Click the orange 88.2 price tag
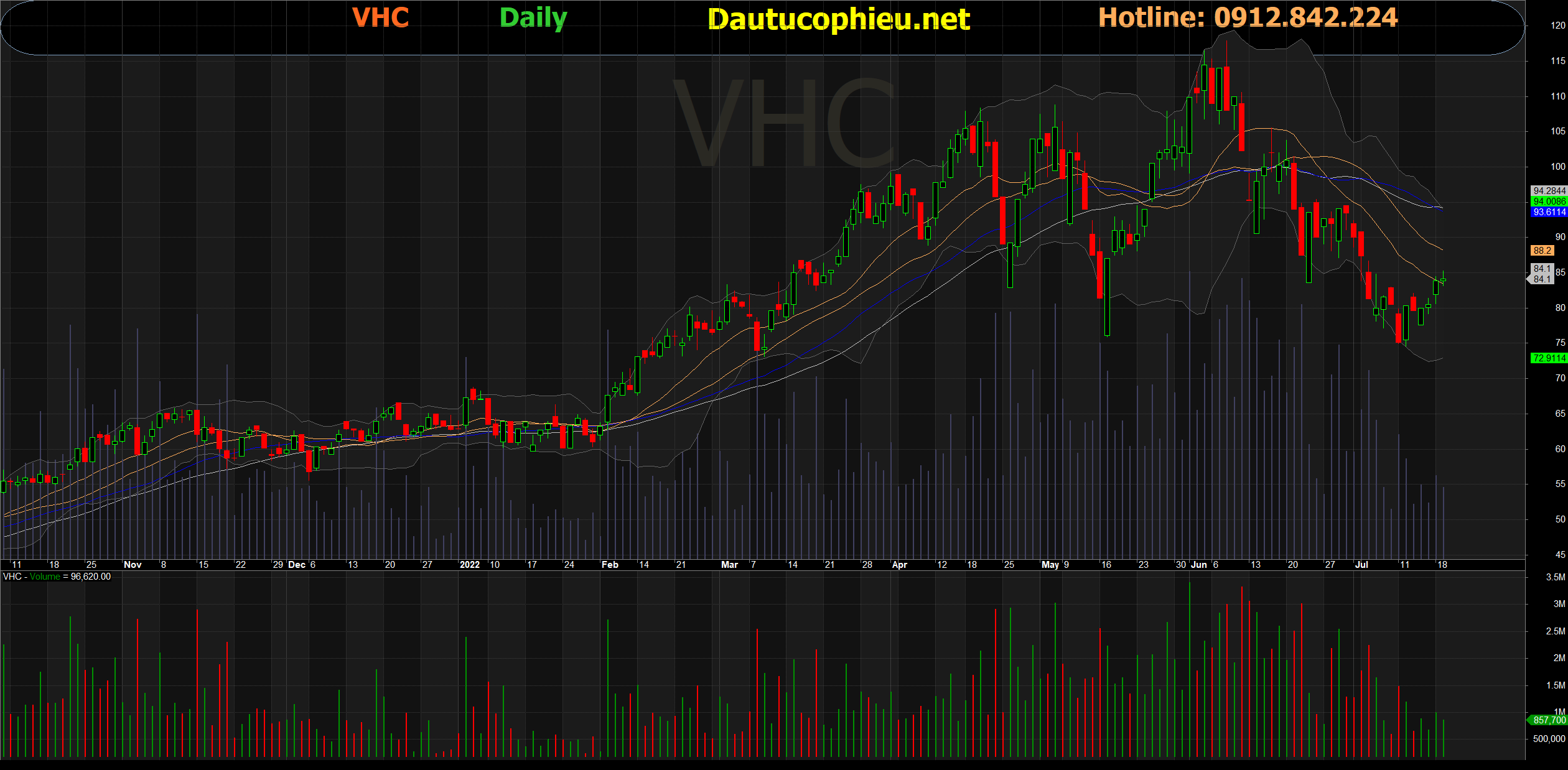Image resolution: width=1568 pixels, height=770 pixels. [x=1542, y=251]
